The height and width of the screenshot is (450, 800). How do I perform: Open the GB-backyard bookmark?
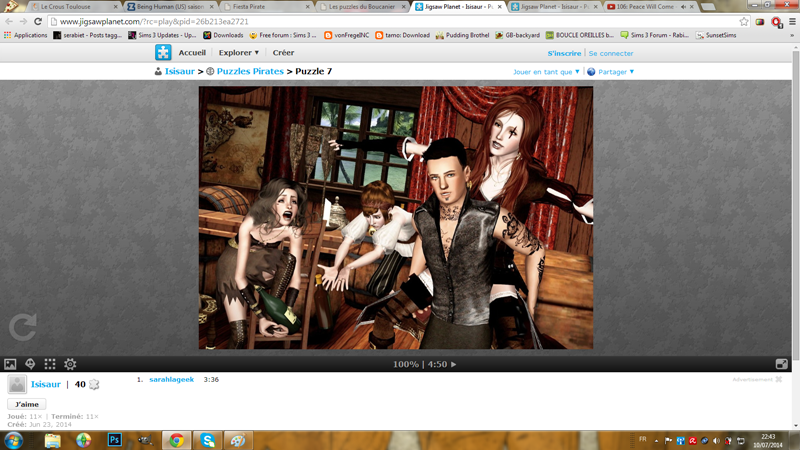point(517,35)
